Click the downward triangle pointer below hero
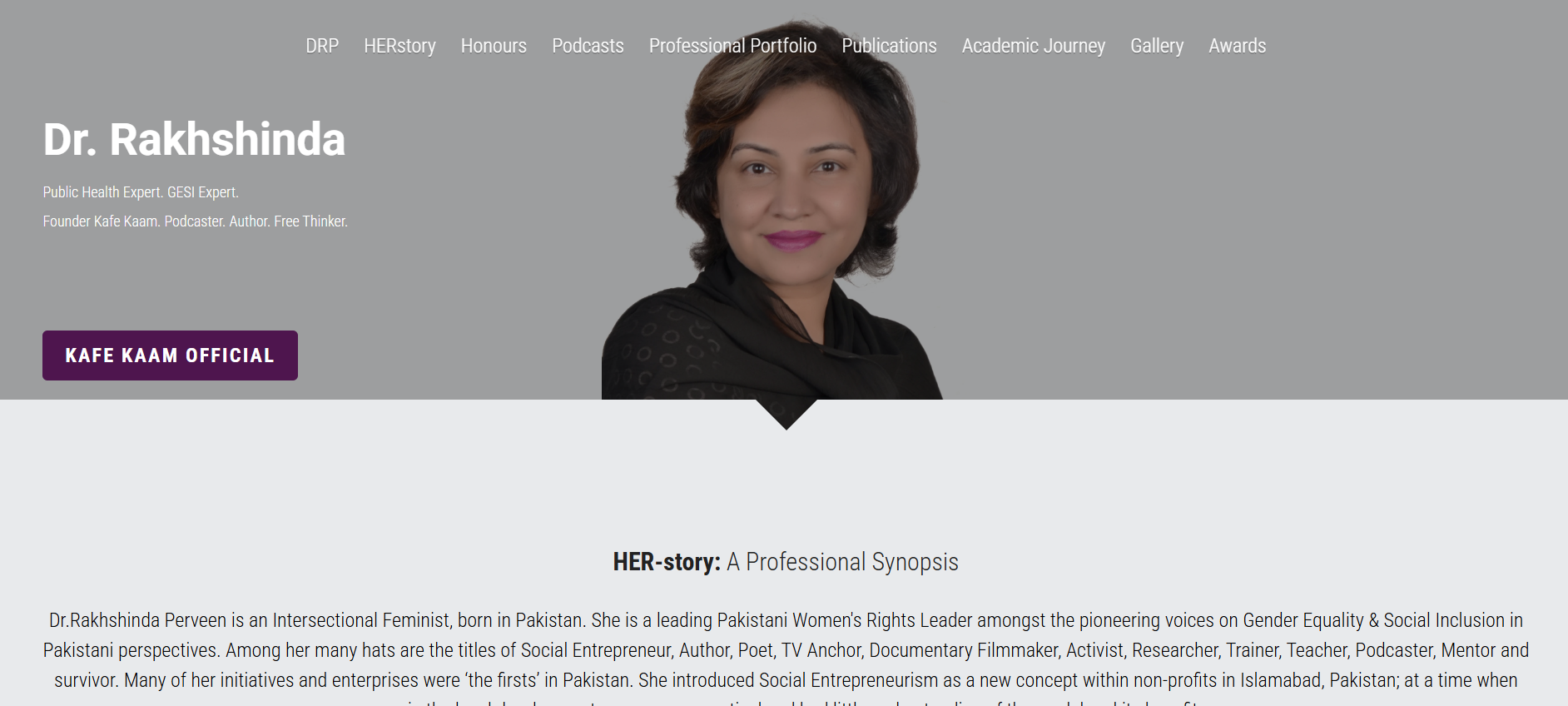This screenshot has width=1568, height=706. (x=786, y=414)
